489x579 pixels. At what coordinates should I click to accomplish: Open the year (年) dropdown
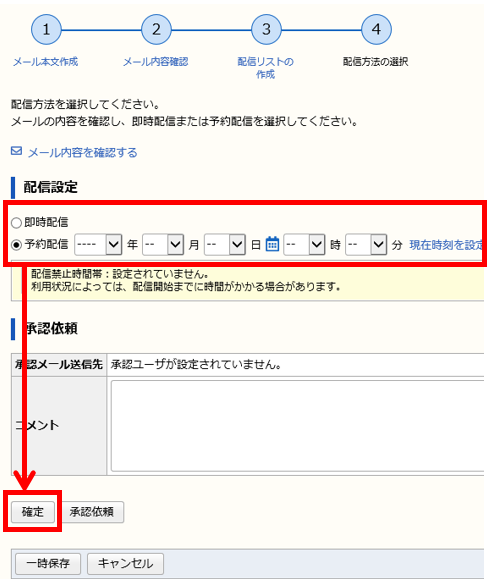point(98,244)
